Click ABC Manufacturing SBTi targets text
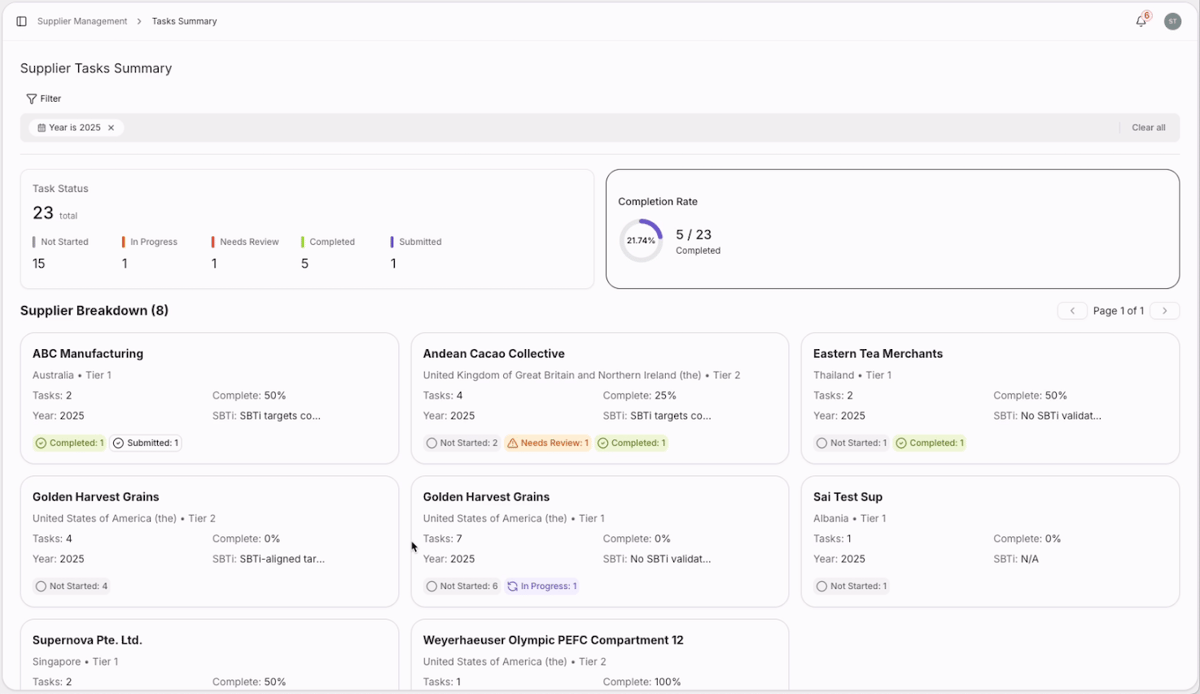Image resolution: width=1200 pixels, height=694 pixels. [x=266, y=416]
